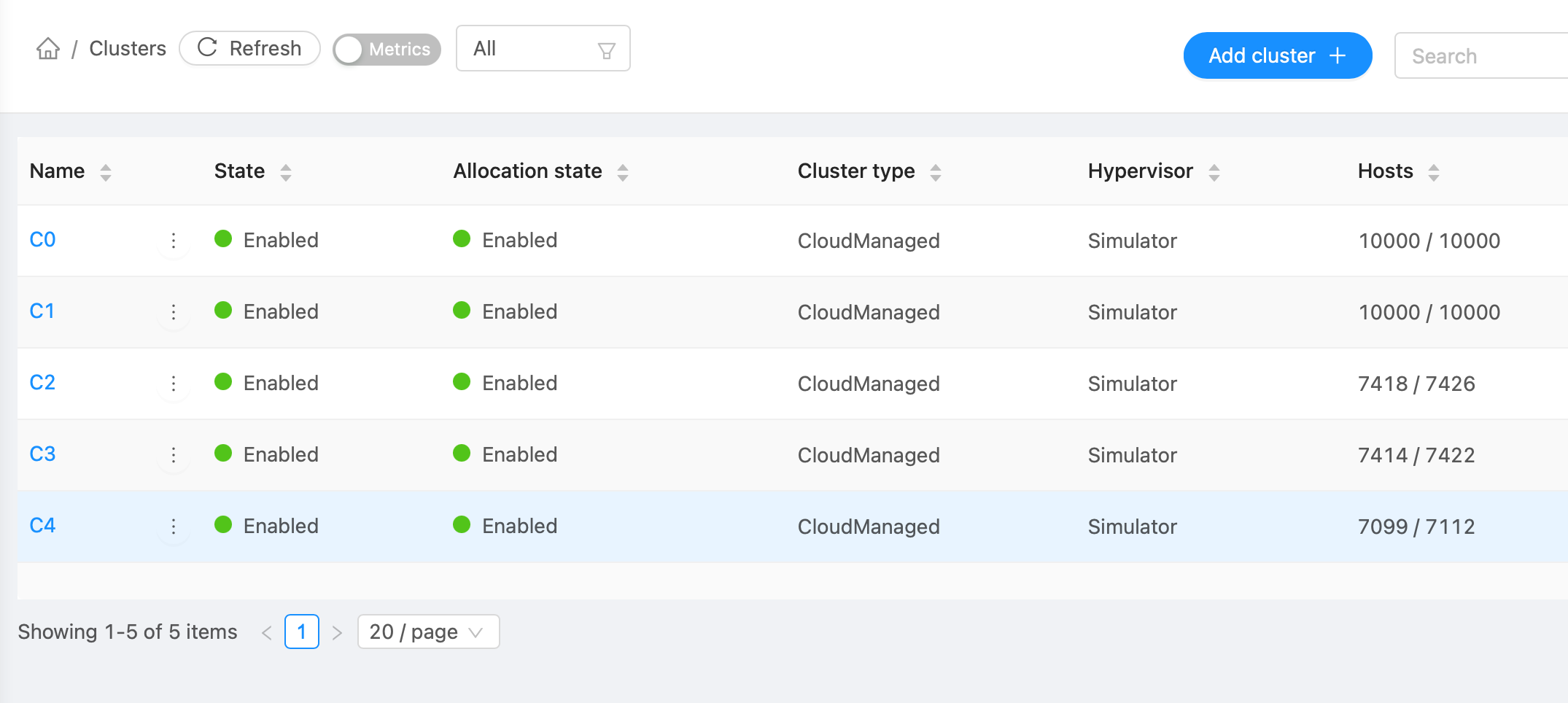Go to next page arrow in pagination
The width and height of the screenshot is (1568, 703).
[337, 632]
